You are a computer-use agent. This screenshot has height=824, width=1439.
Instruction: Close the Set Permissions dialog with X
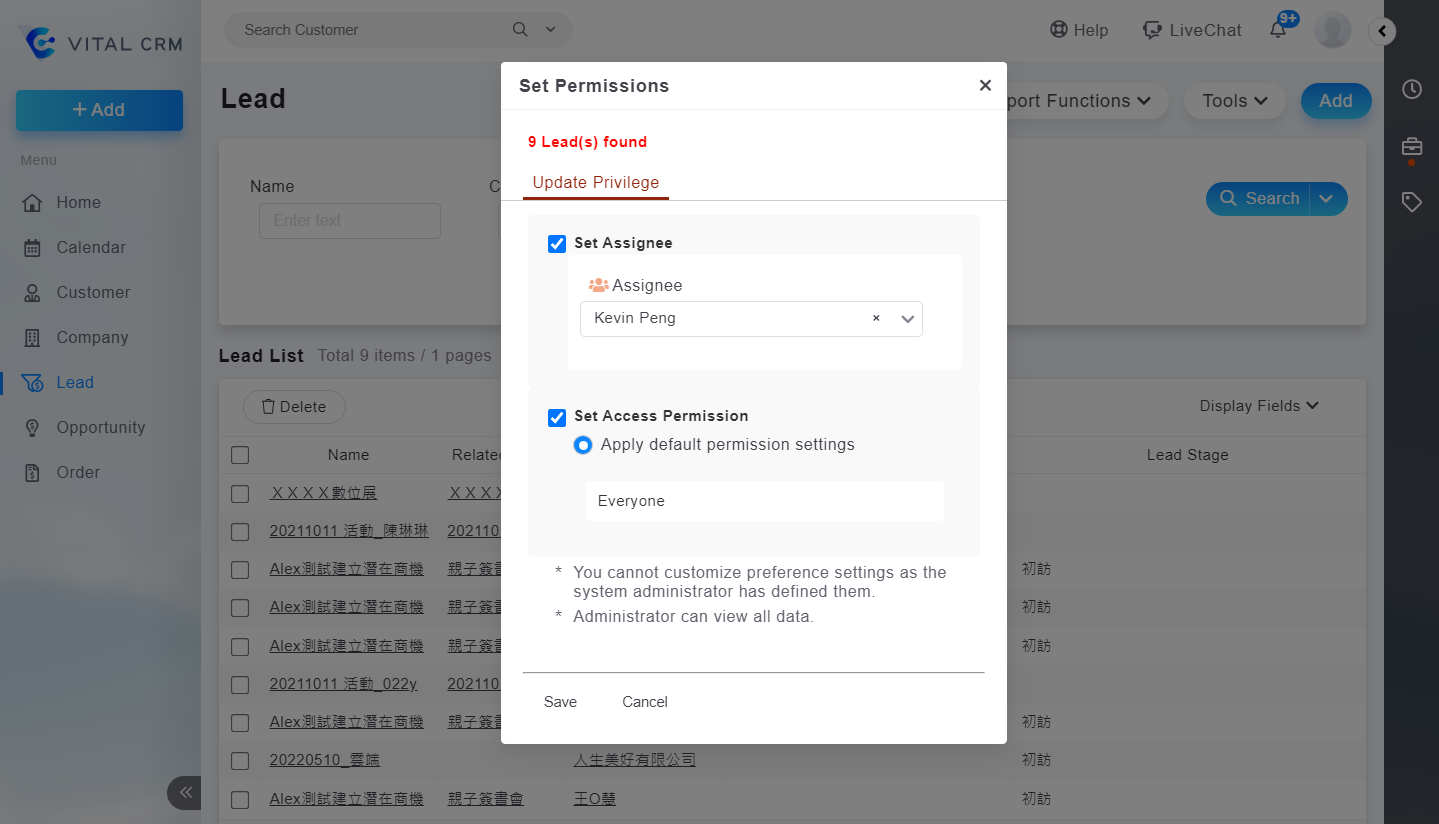pyautogui.click(x=985, y=86)
